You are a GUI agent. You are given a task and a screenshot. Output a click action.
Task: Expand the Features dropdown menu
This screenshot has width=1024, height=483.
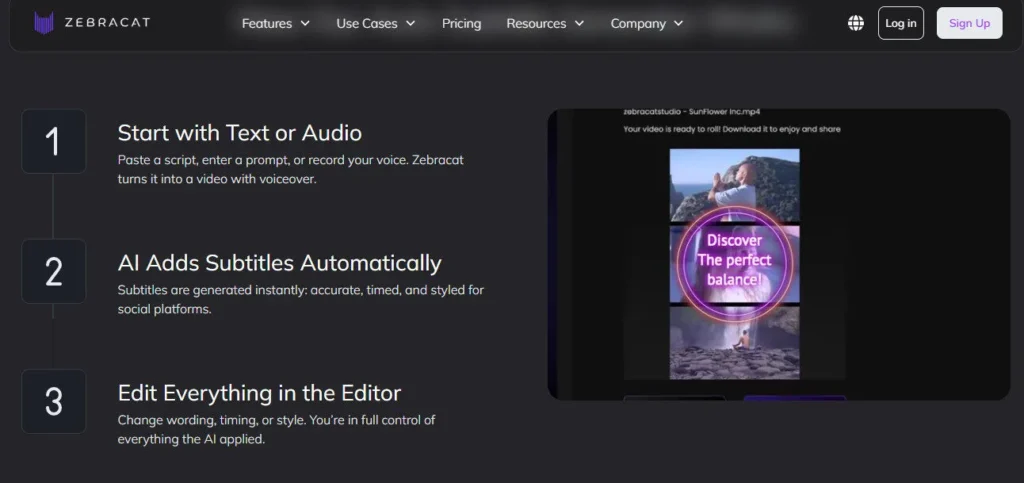(x=276, y=23)
